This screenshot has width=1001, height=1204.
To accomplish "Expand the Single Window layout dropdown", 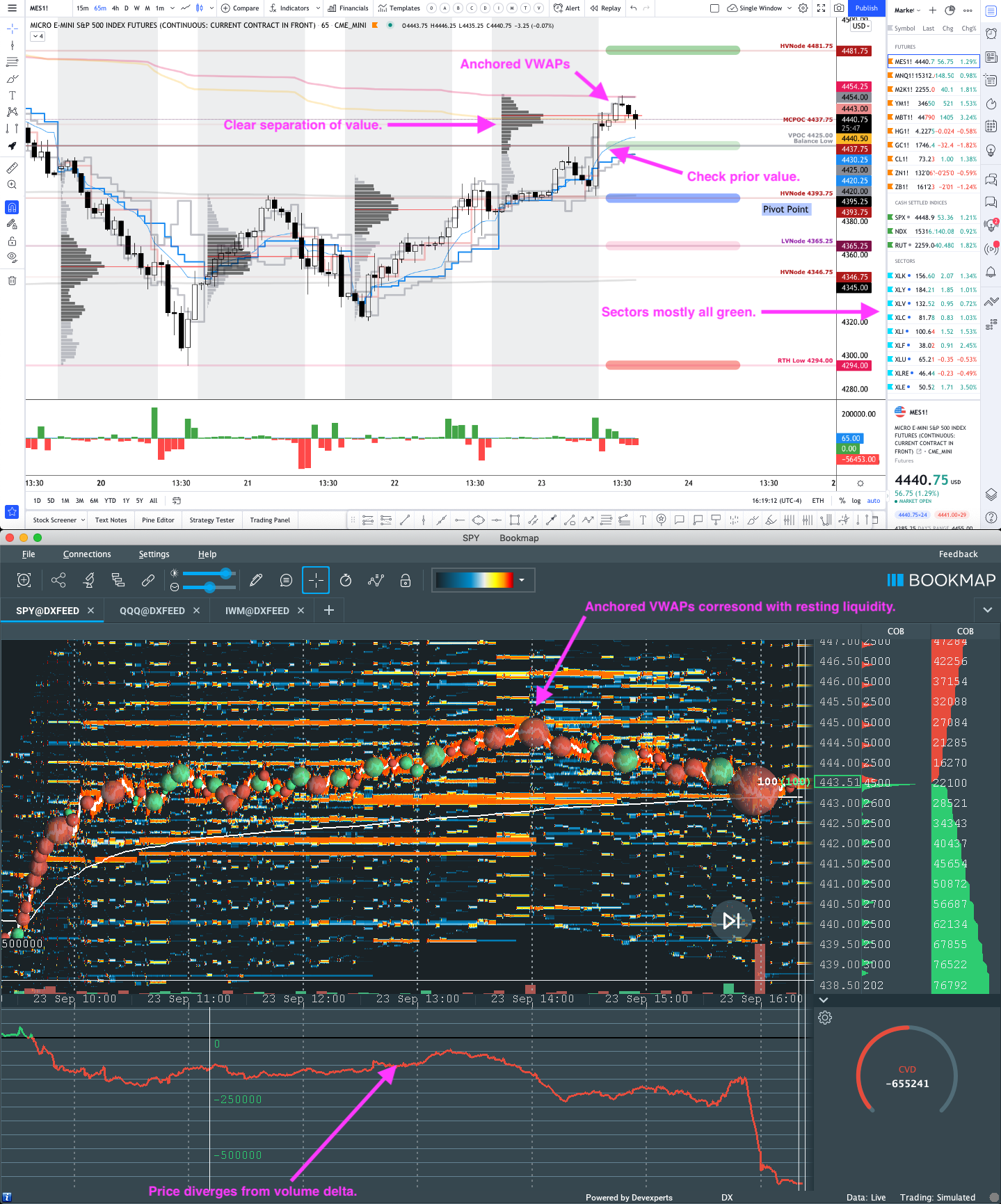I will (x=790, y=8).
